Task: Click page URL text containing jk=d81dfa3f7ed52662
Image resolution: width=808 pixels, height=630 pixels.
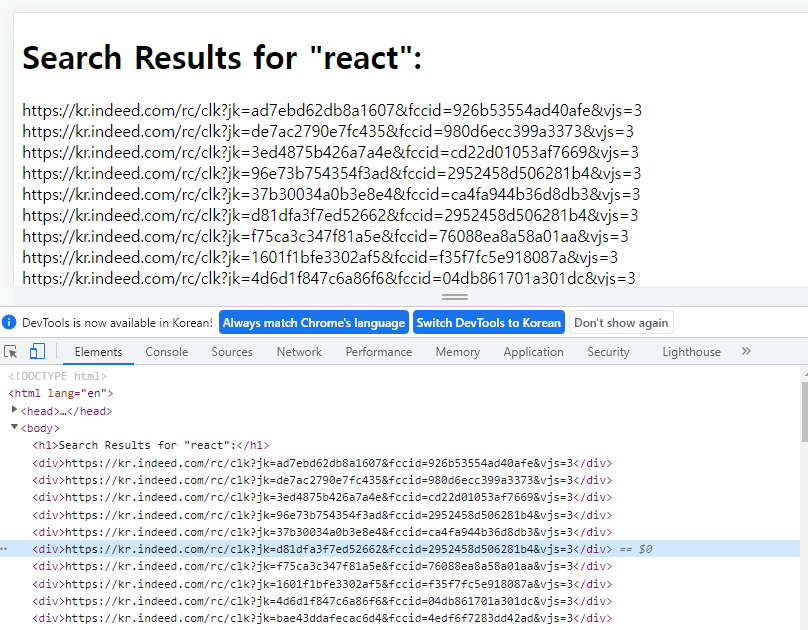Action: [330, 215]
